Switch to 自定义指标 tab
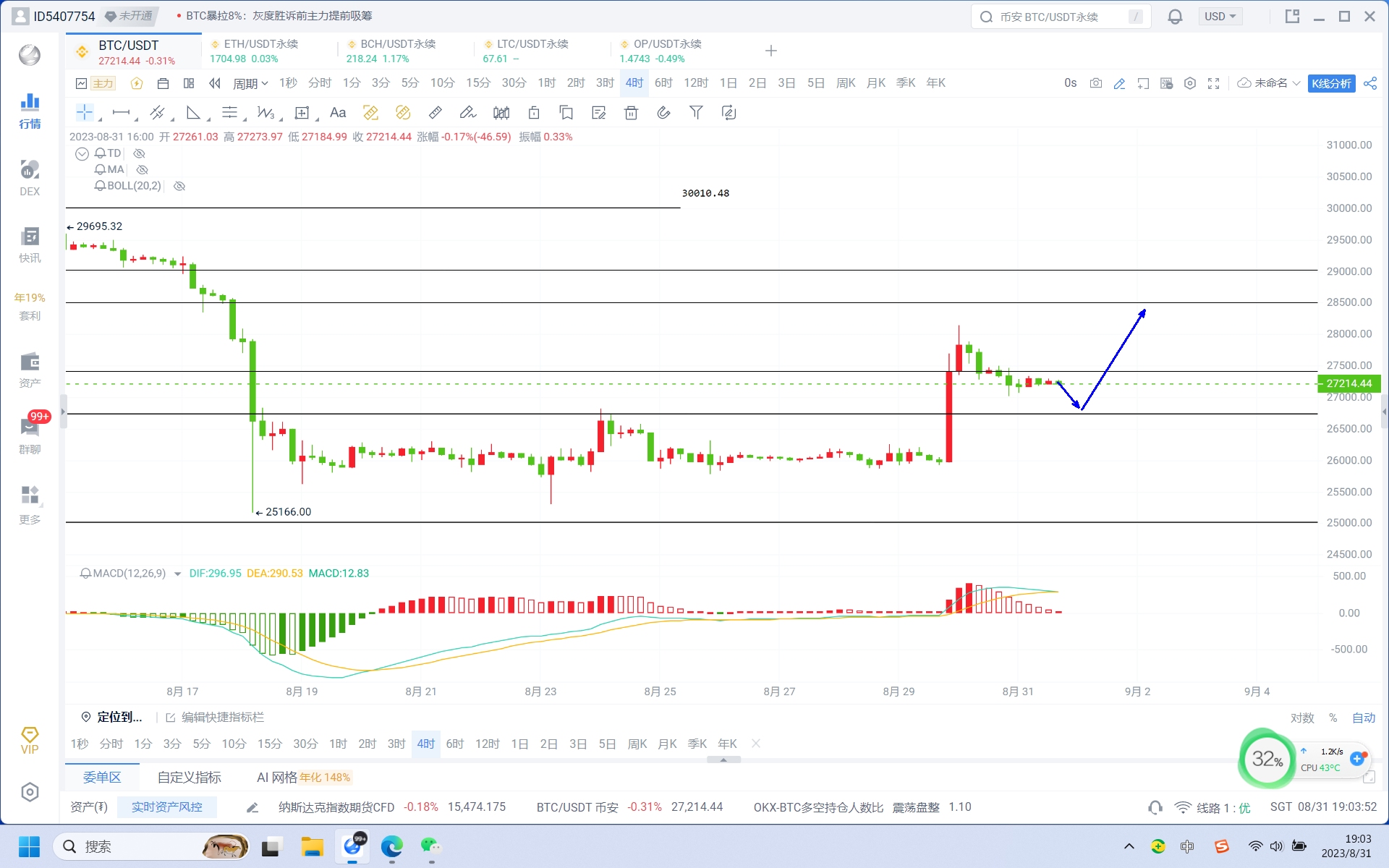 189,777
